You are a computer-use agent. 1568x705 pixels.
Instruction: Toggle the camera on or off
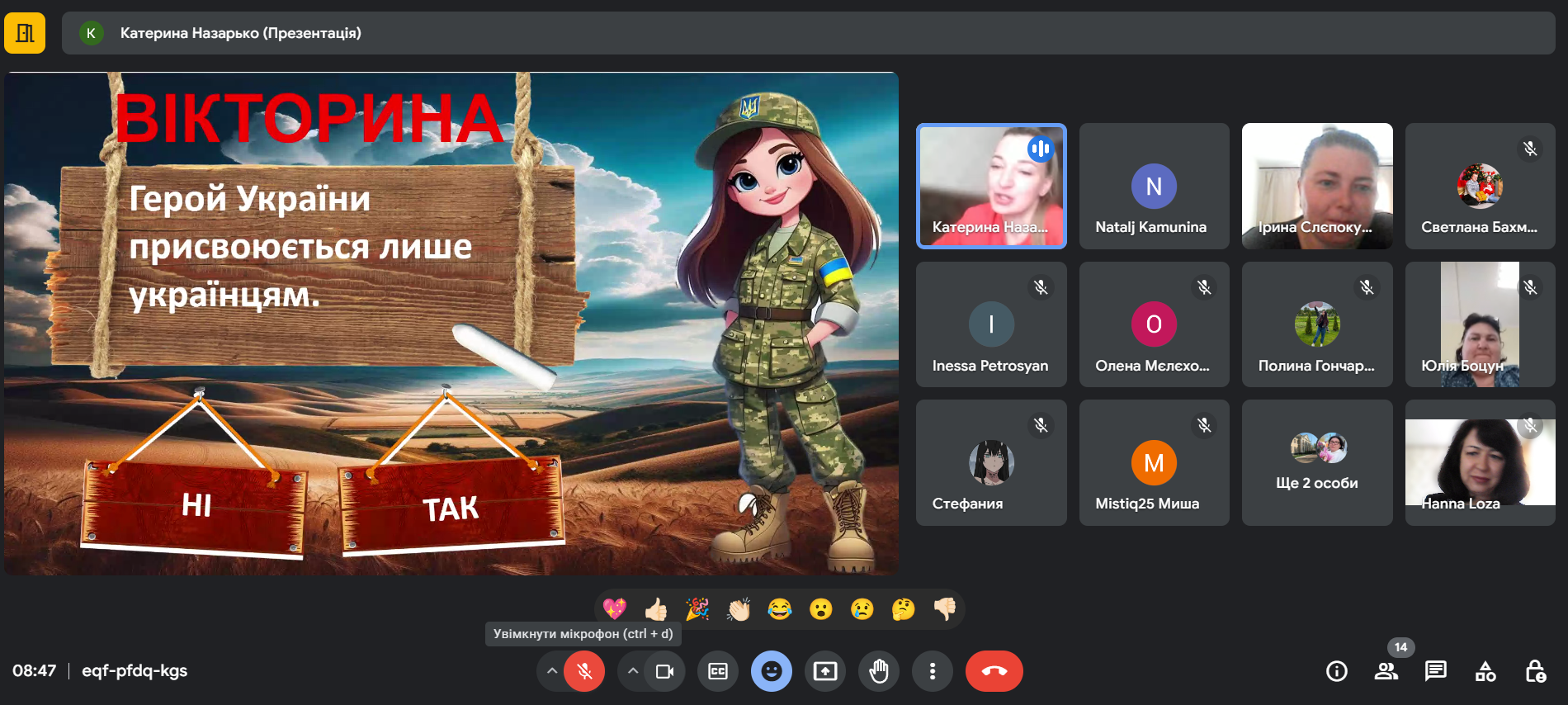click(x=664, y=671)
